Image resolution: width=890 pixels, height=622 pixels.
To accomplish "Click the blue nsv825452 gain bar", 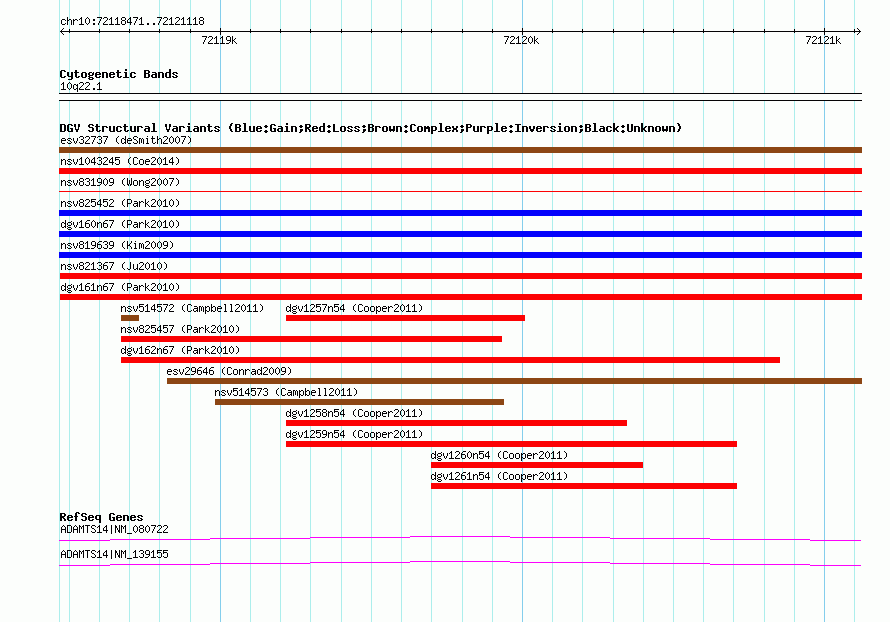I will pos(460,213).
